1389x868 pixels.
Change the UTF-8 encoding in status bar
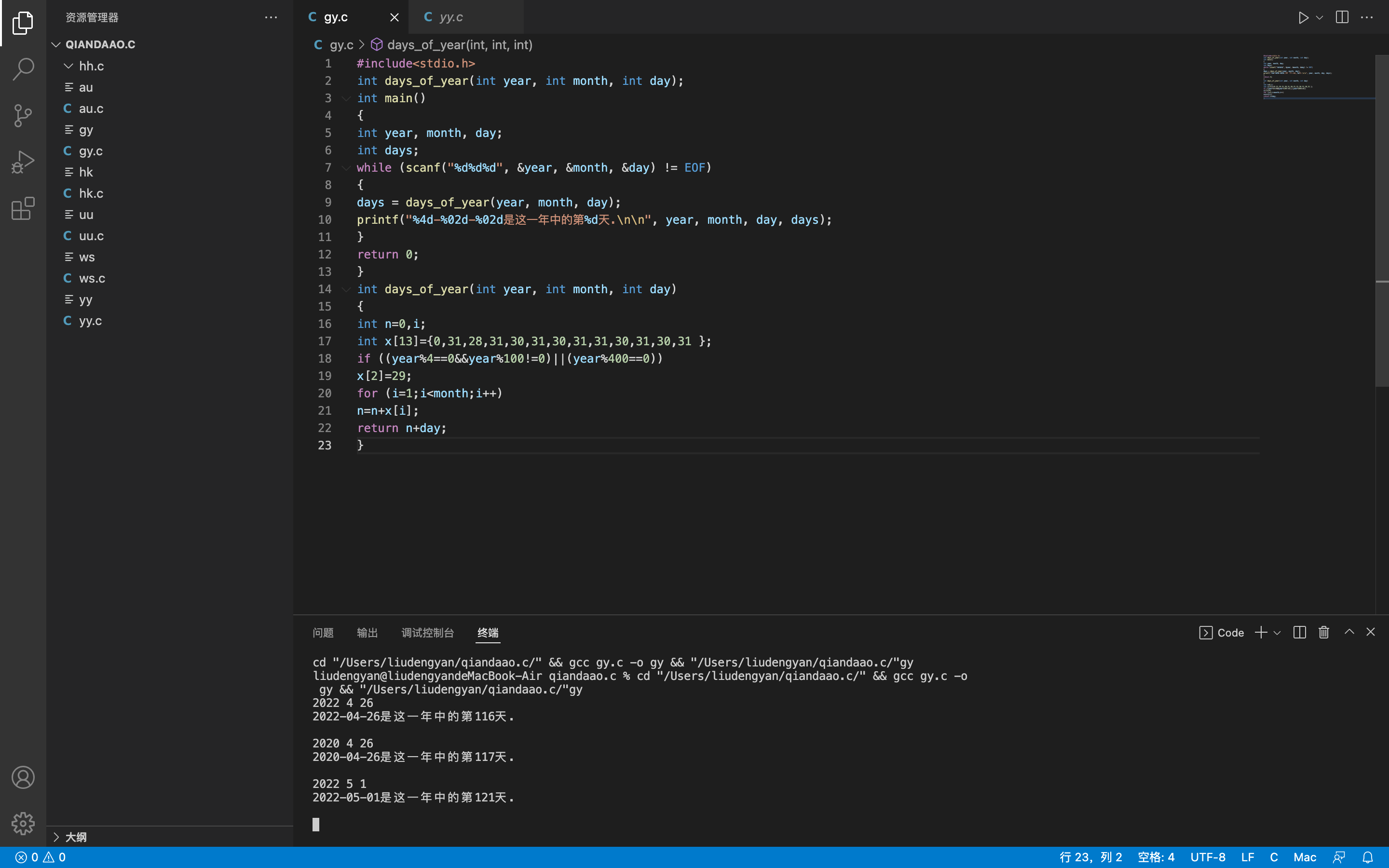coord(1208,857)
